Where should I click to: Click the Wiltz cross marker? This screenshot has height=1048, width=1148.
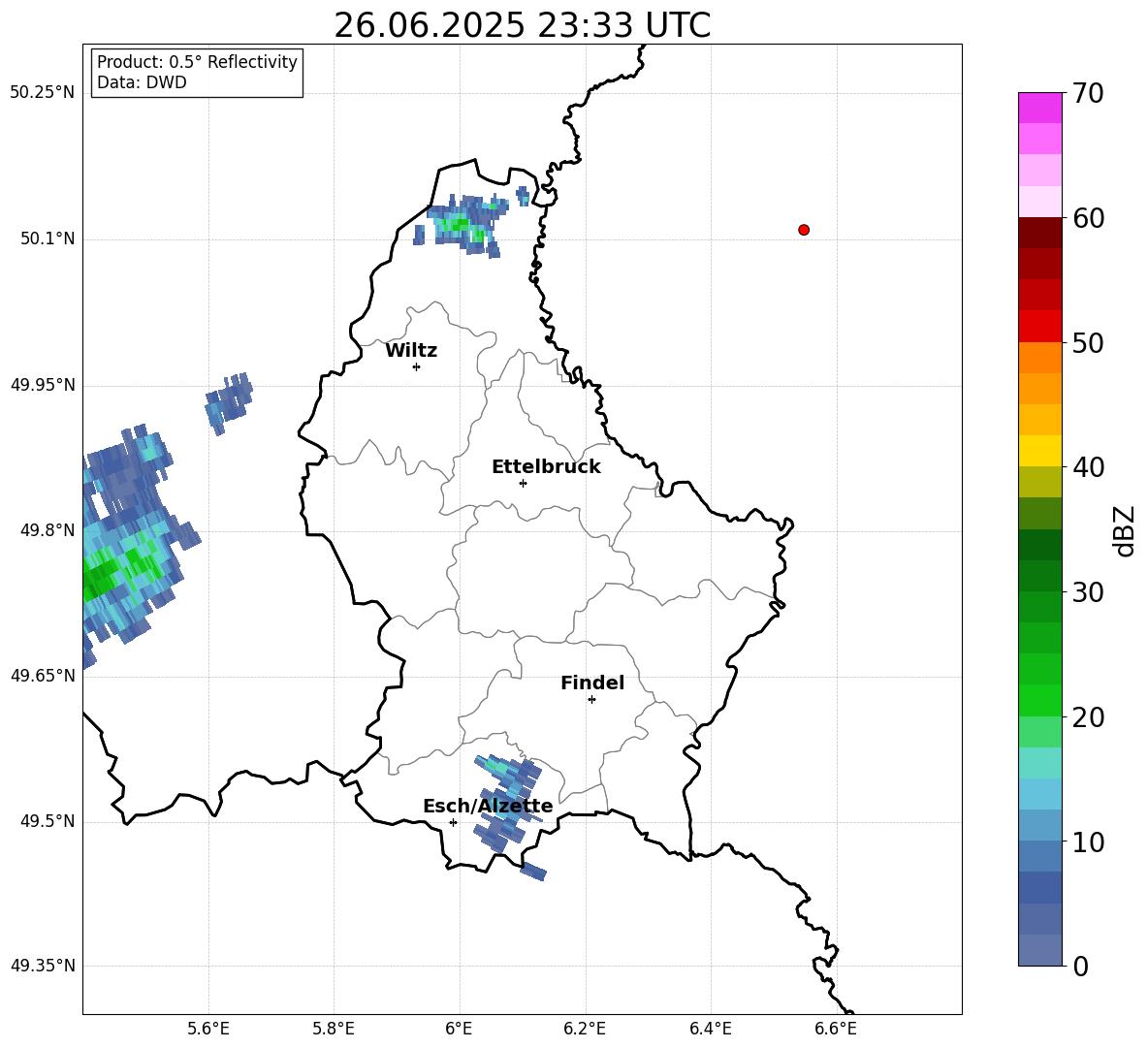tap(417, 366)
